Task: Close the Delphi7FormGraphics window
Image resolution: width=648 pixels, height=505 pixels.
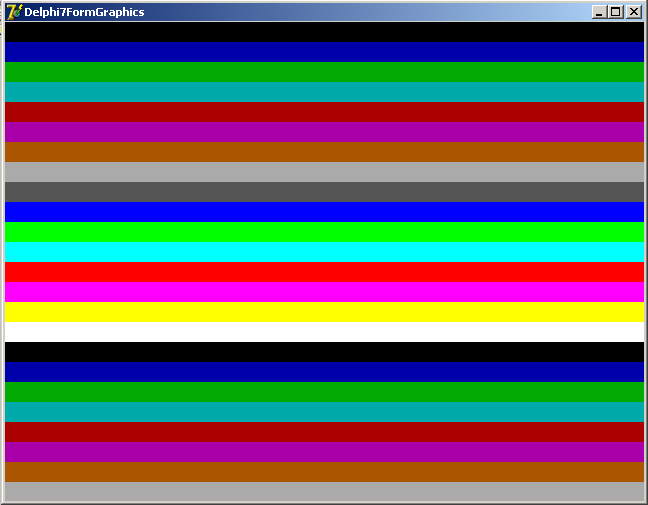Action: [634, 12]
